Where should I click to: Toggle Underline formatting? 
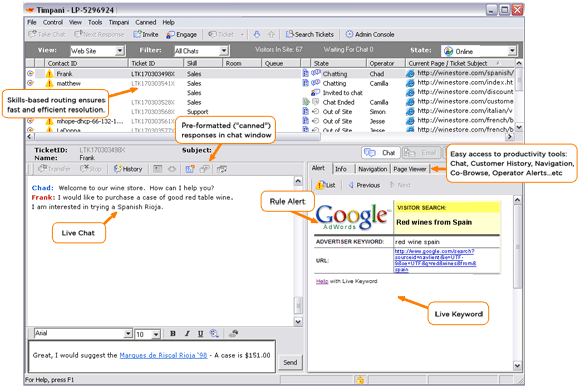pos(200,333)
